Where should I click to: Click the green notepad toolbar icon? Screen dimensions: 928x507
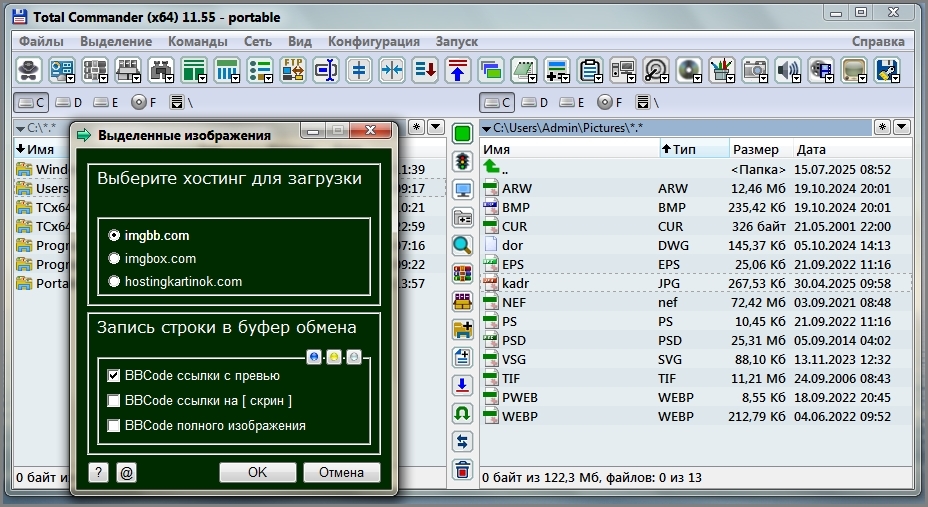pyautogui.click(x=522, y=70)
